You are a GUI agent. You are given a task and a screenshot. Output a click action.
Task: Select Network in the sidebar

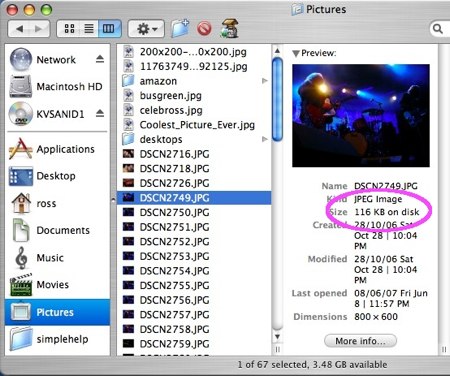pyautogui.click(x=56, y=60)
